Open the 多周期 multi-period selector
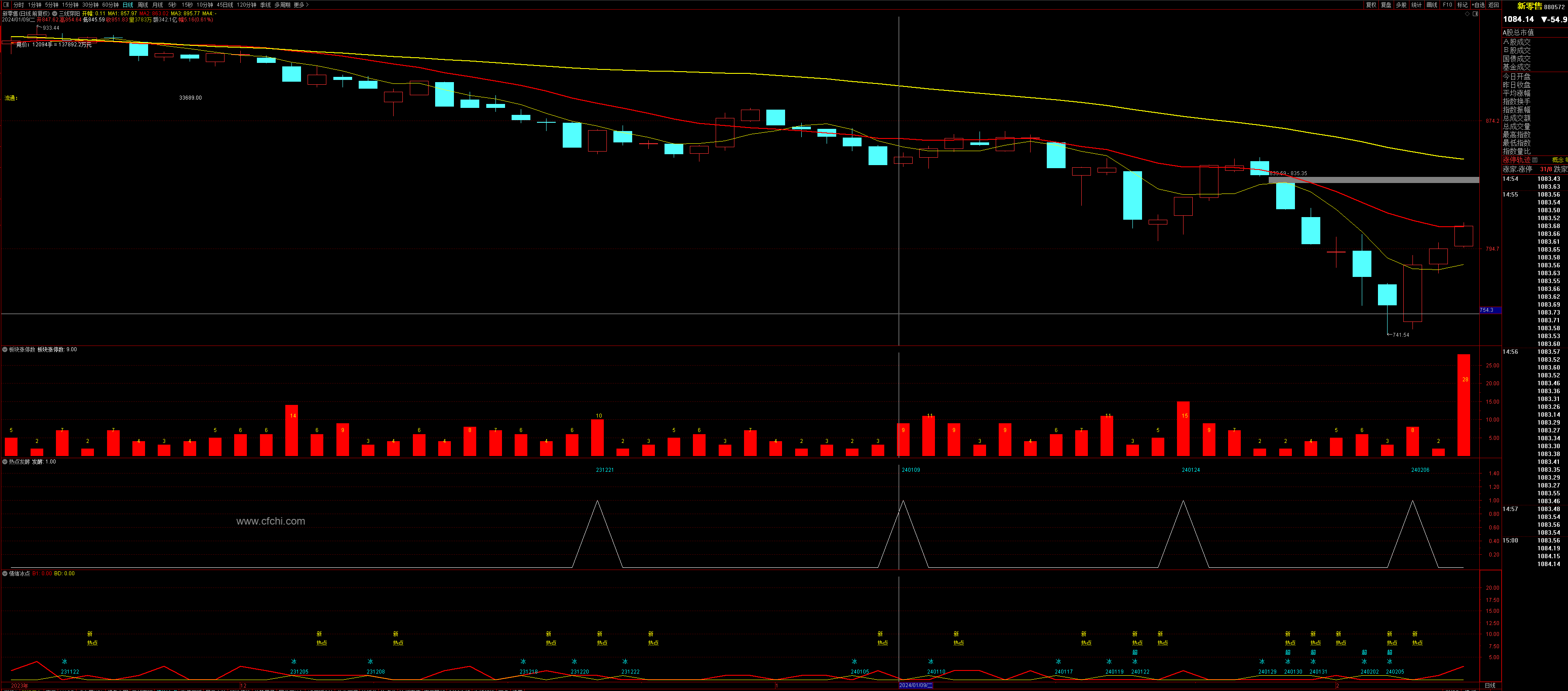1568x691 pixels. (x=282, y=5)
